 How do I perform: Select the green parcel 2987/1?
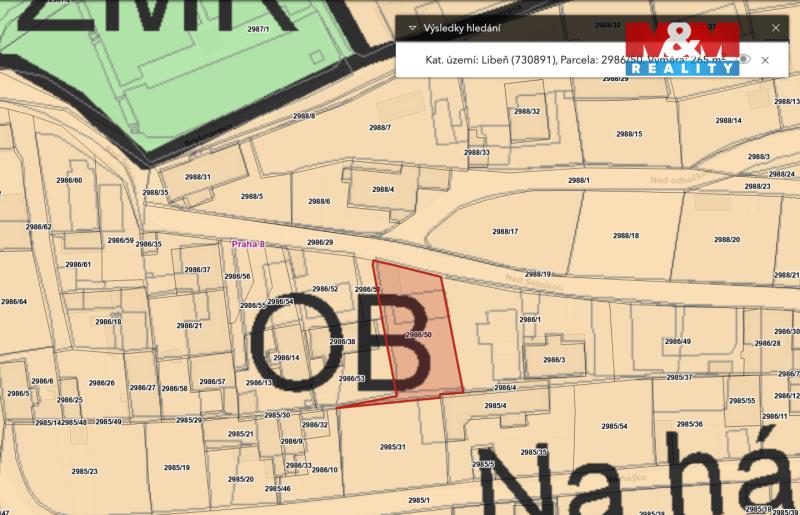click(258, 30)
